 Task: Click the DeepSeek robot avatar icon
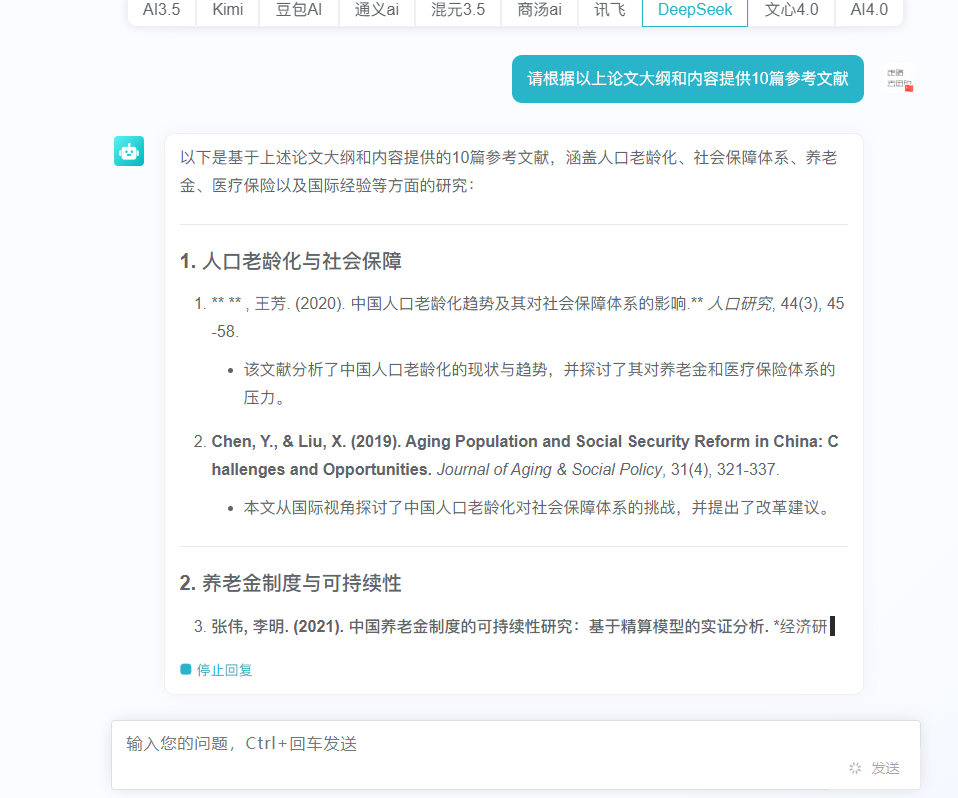(128, 151)
